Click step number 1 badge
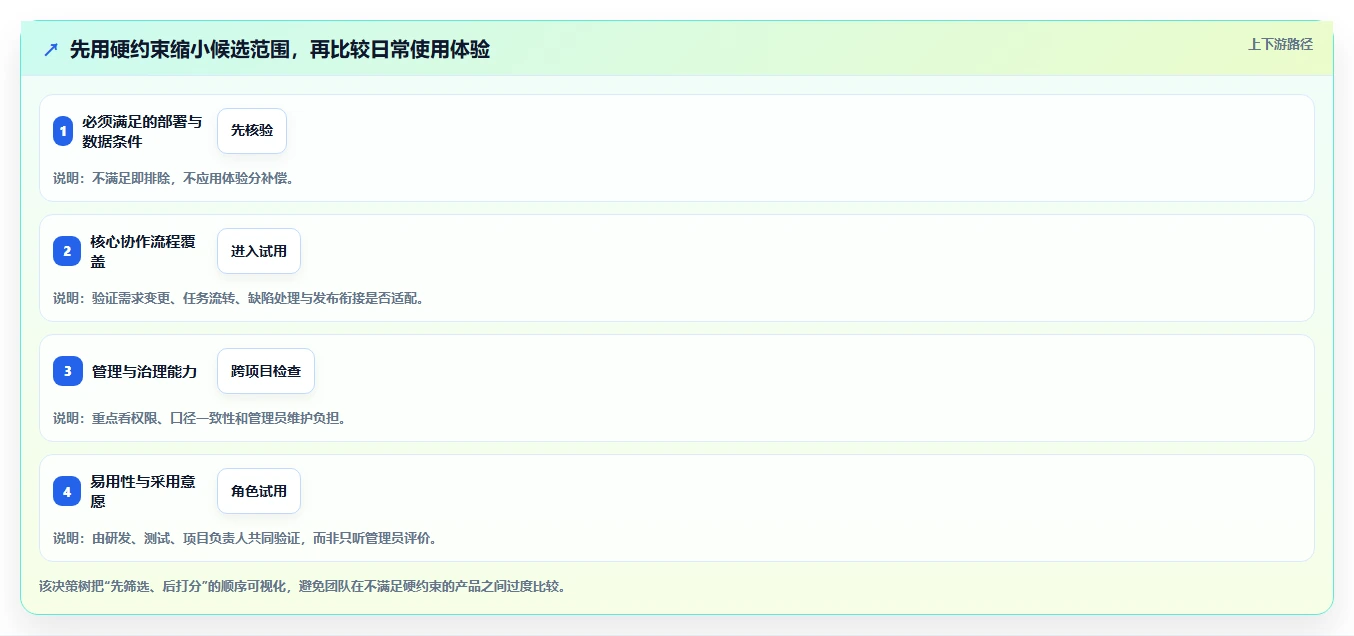The width and height of the screenshot is (1354, 636). click(x=63, y=131)
